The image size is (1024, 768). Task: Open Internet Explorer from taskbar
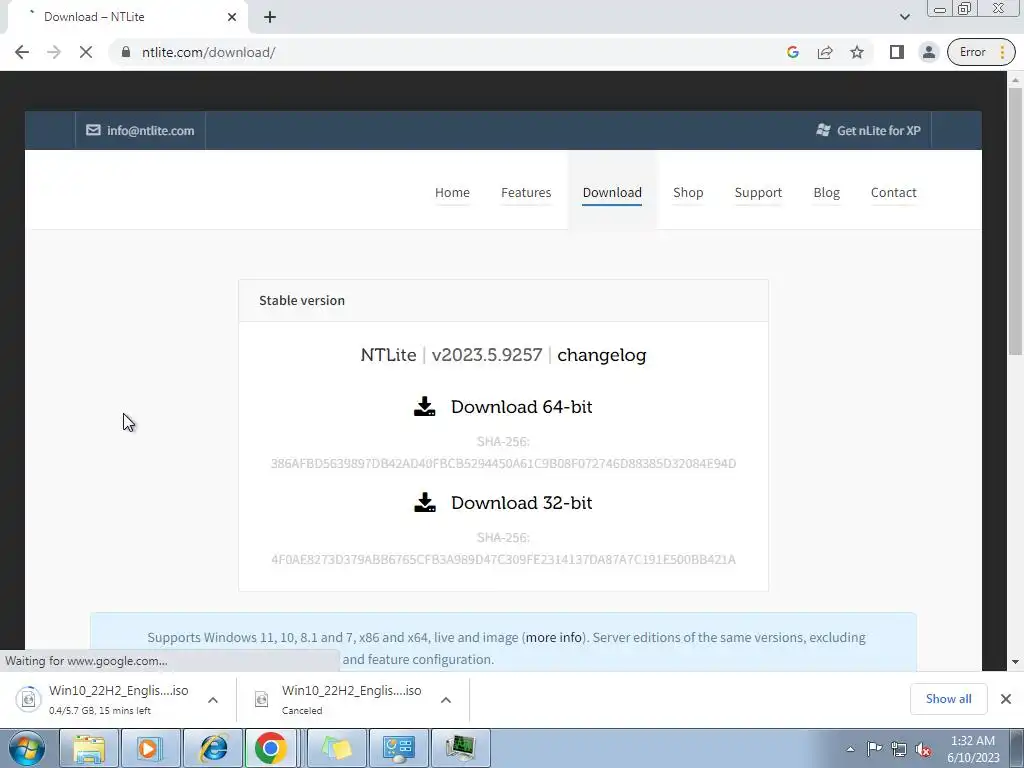tap(212, 748)
